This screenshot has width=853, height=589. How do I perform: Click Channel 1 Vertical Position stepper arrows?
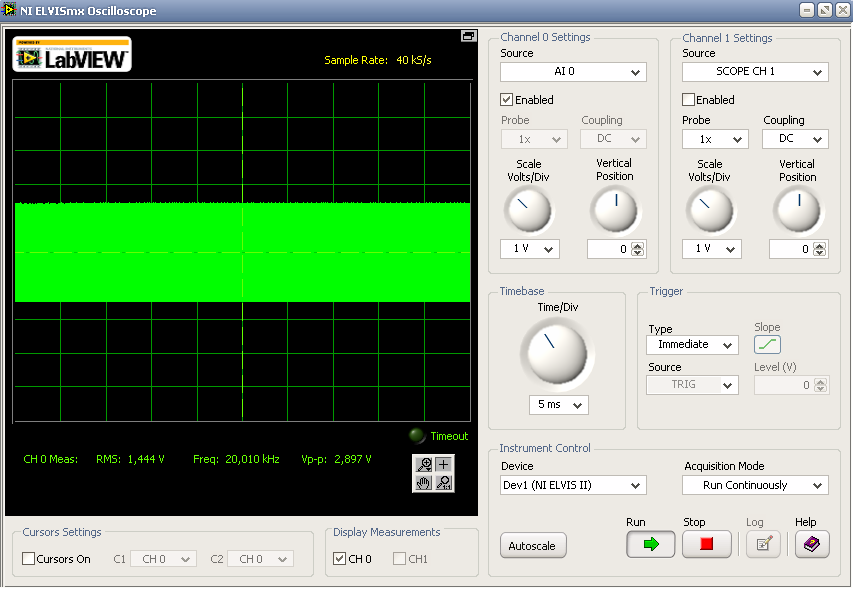(x=819, y=249)
